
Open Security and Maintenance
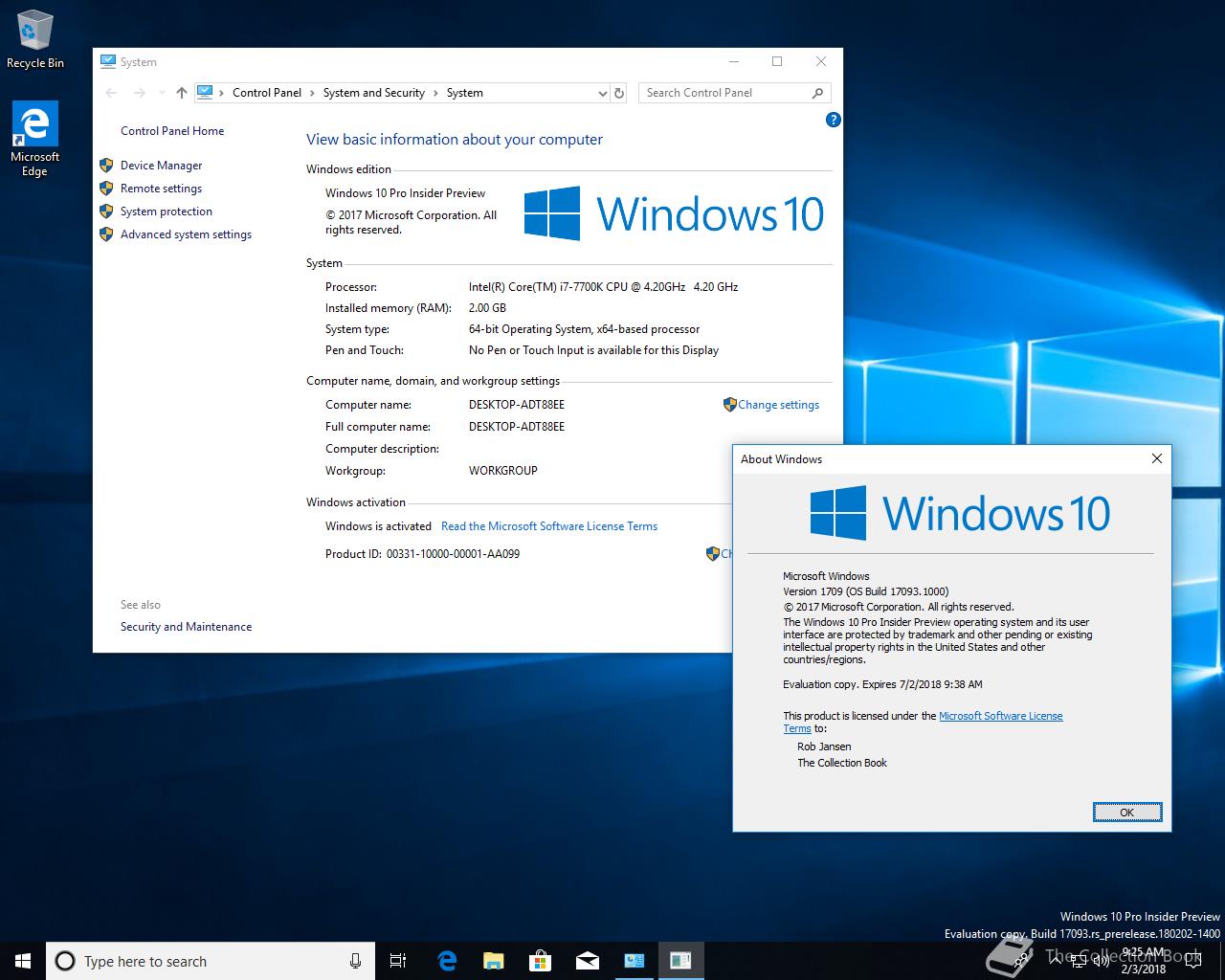coord(187,627)
